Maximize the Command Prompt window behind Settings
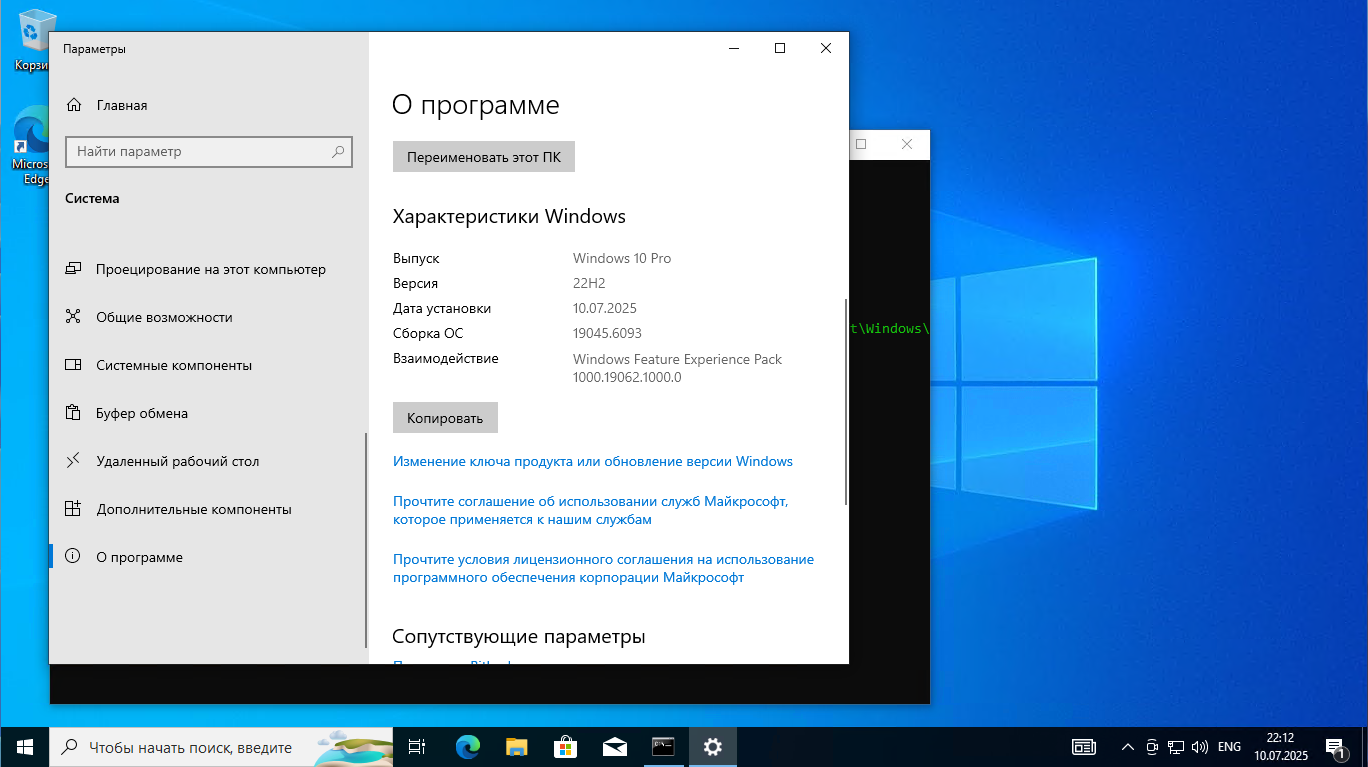 tap(861, 144)
